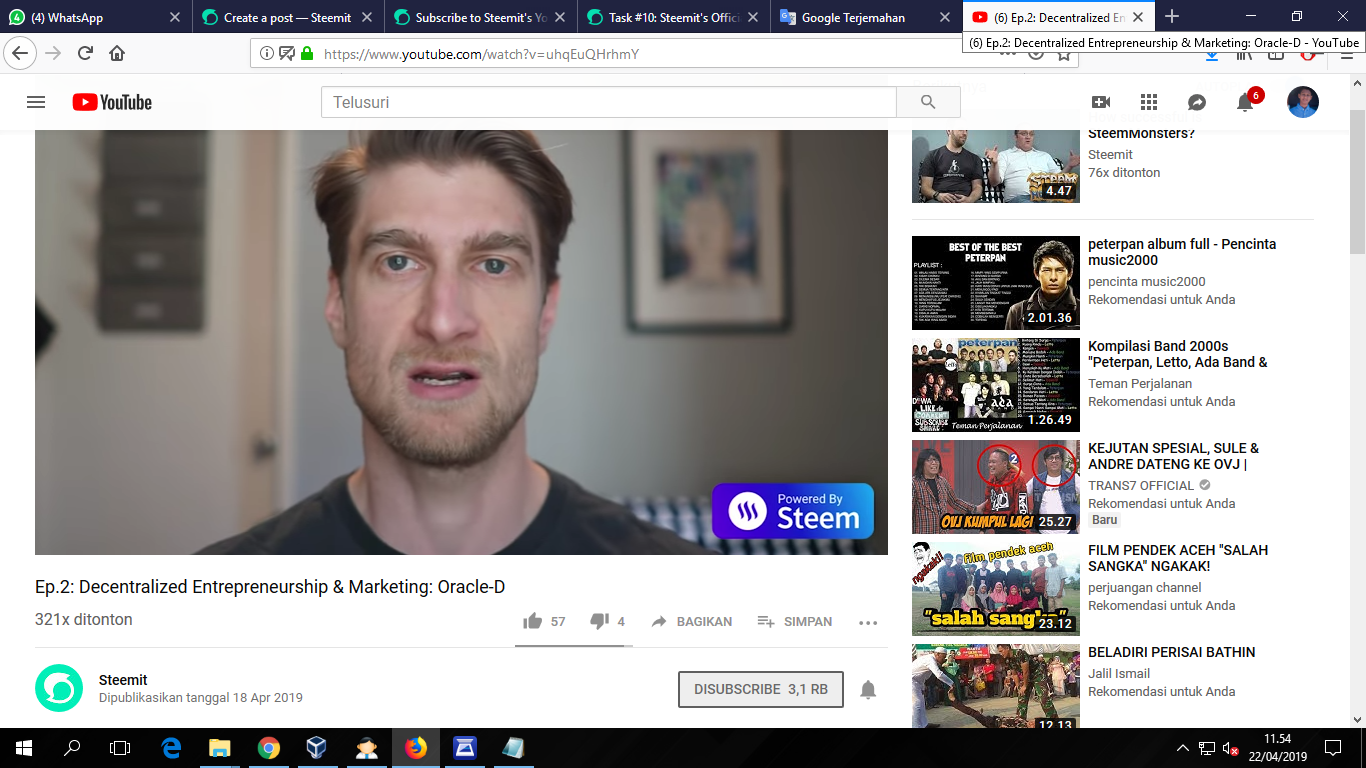The image size is (1366, 768).
Task: Open the browser home button
Action: click(117, 53)
